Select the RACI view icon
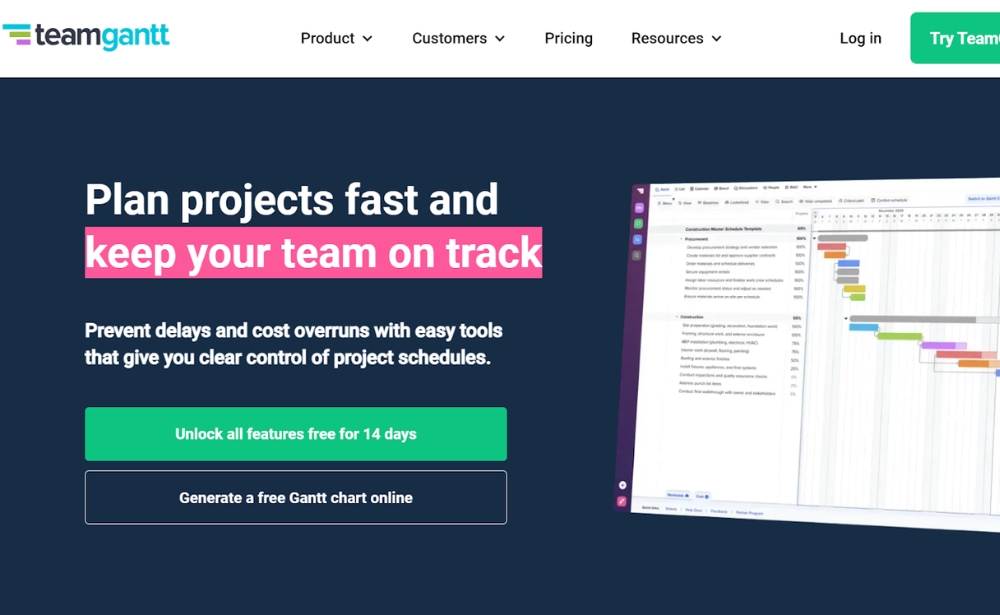The width and height of the screenshot is (1000, 615). coord(789,187)
